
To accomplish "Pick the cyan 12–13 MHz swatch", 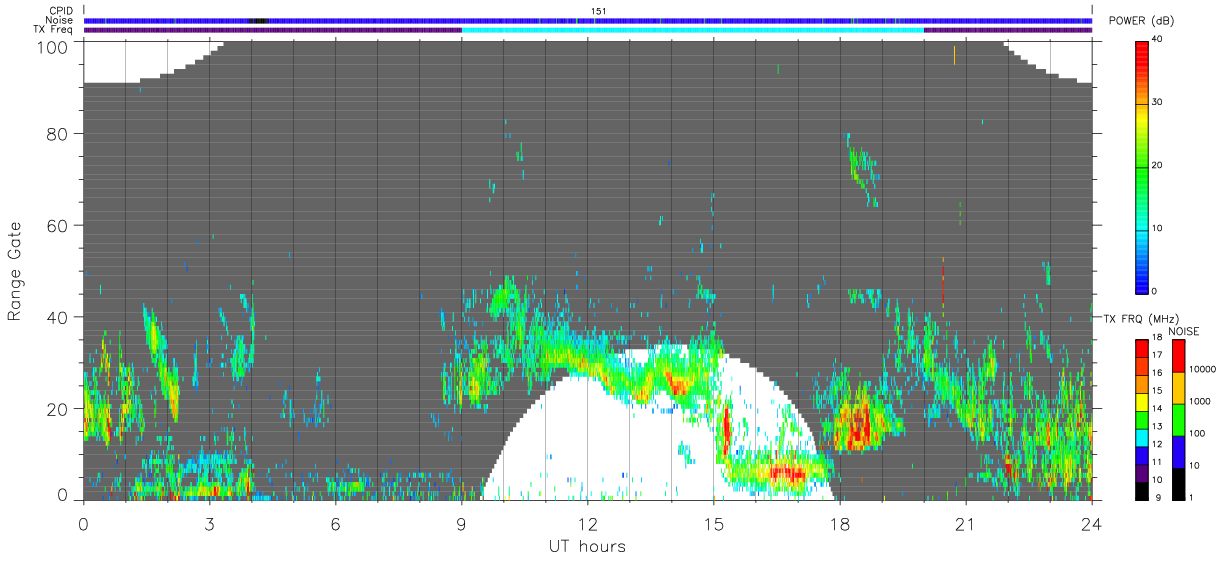I will click(1142, 438).
